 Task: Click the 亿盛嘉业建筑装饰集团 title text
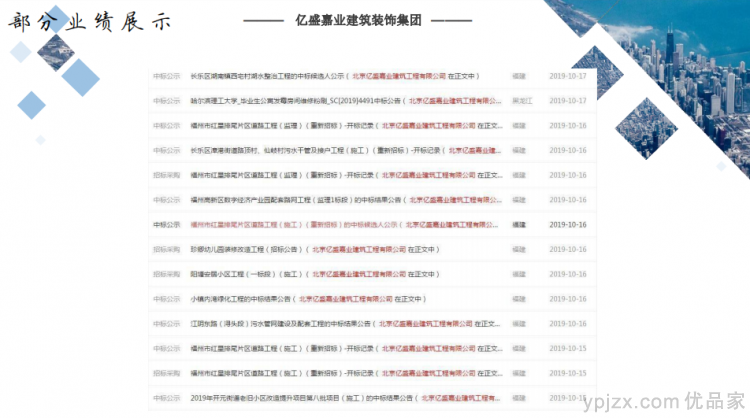pyautogui.click(x=358, y=21)
